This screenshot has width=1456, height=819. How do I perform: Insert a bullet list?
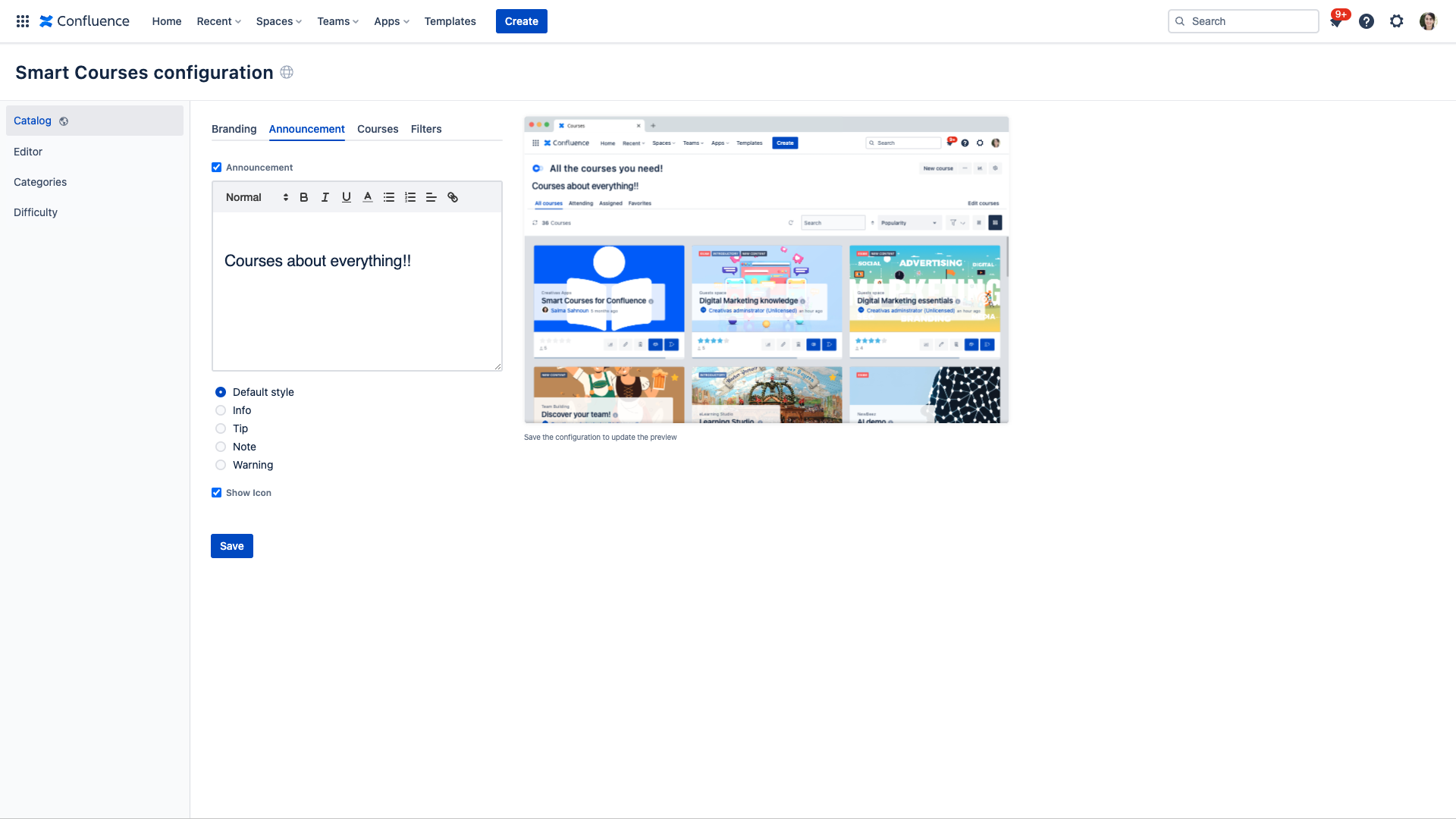click(x=389, y=197)
